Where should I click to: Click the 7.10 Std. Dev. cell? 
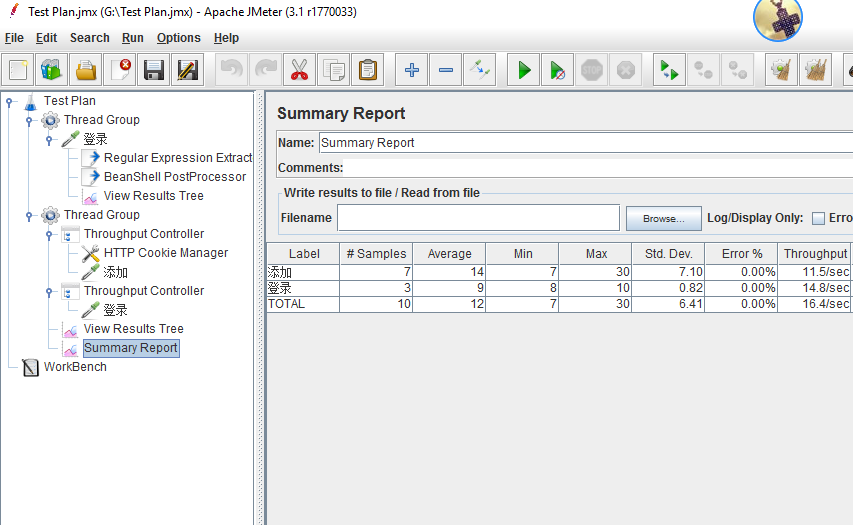669,272
